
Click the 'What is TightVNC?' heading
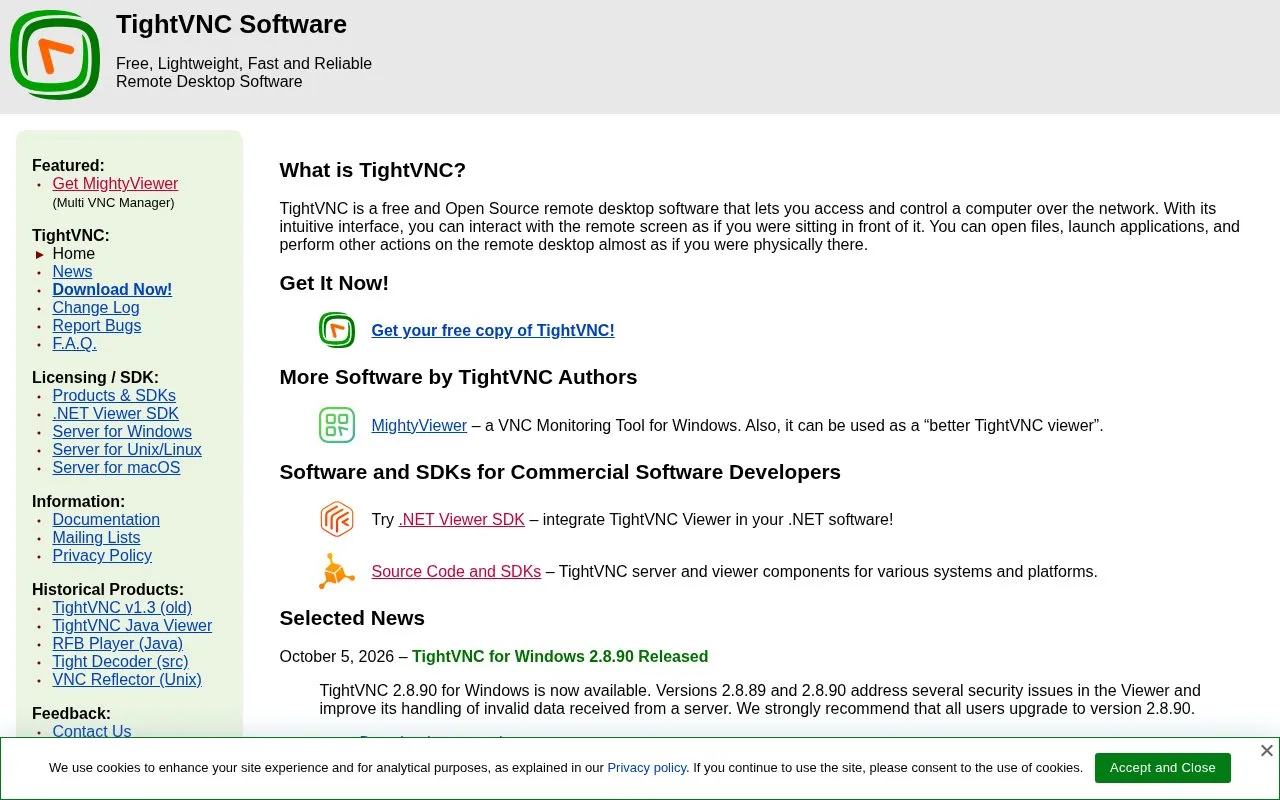pos(373,170)
